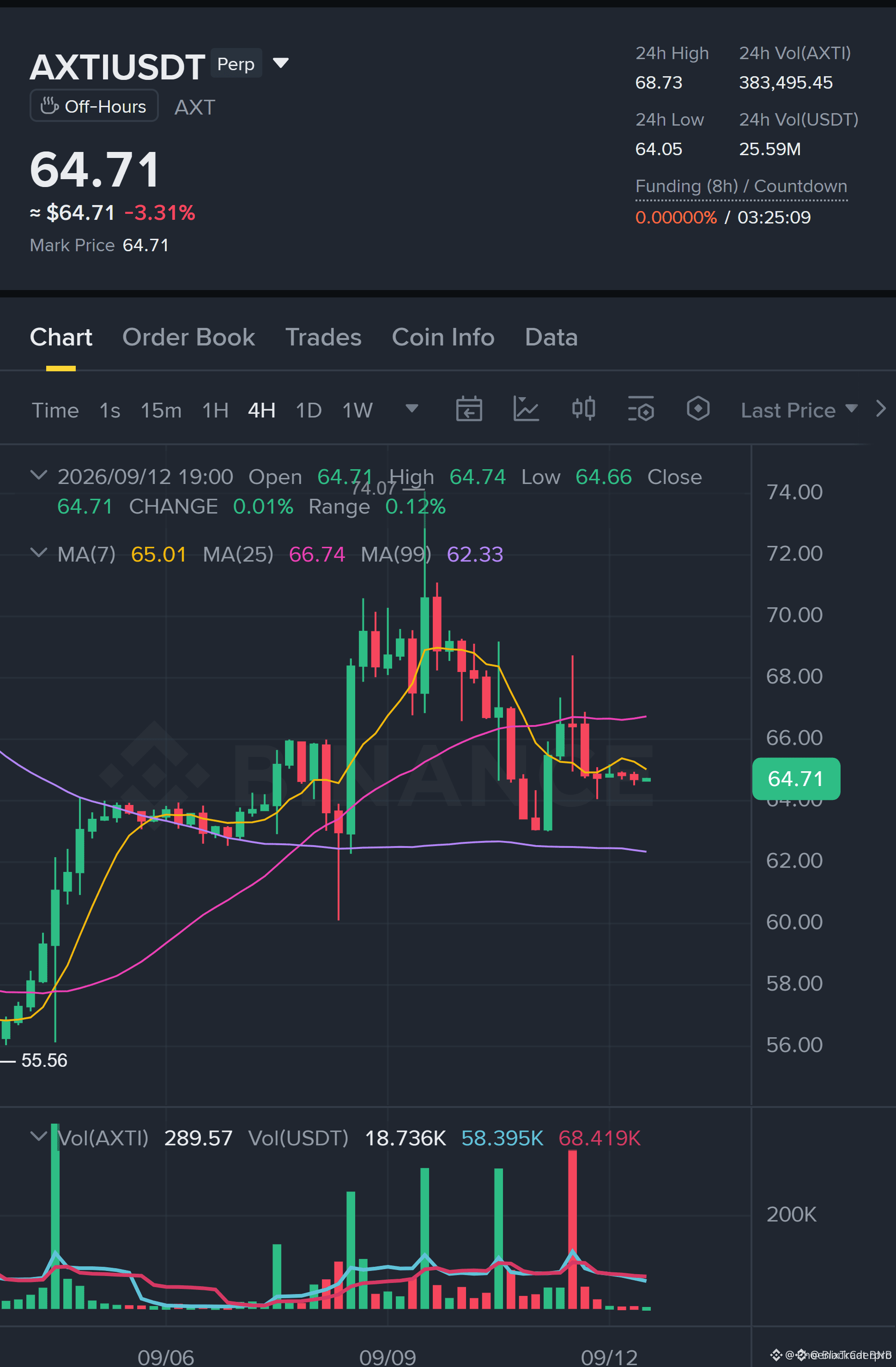Open the AXTIUSDT pair selector arrow

click(281, 63)
